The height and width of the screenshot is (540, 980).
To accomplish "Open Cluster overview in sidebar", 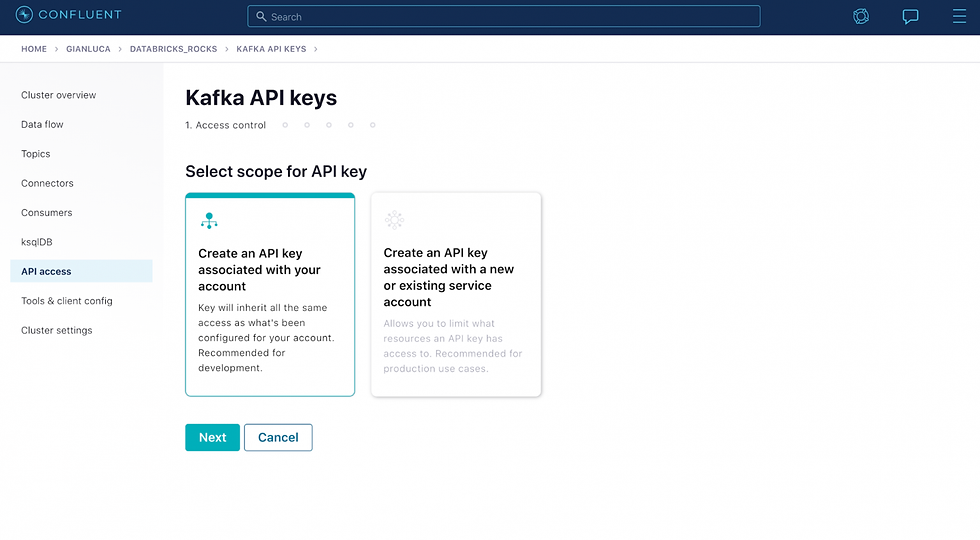I will [59, 95].
